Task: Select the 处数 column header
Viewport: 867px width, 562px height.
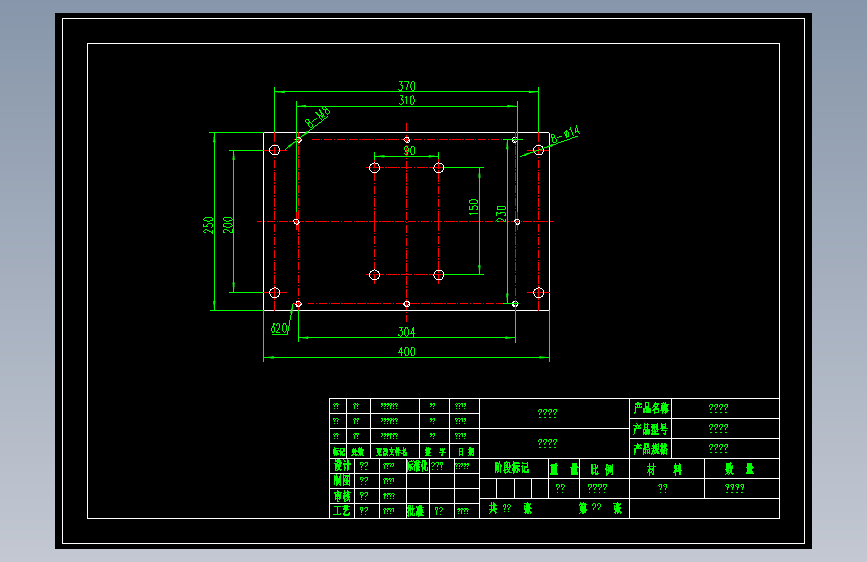Action: (358, 452)
